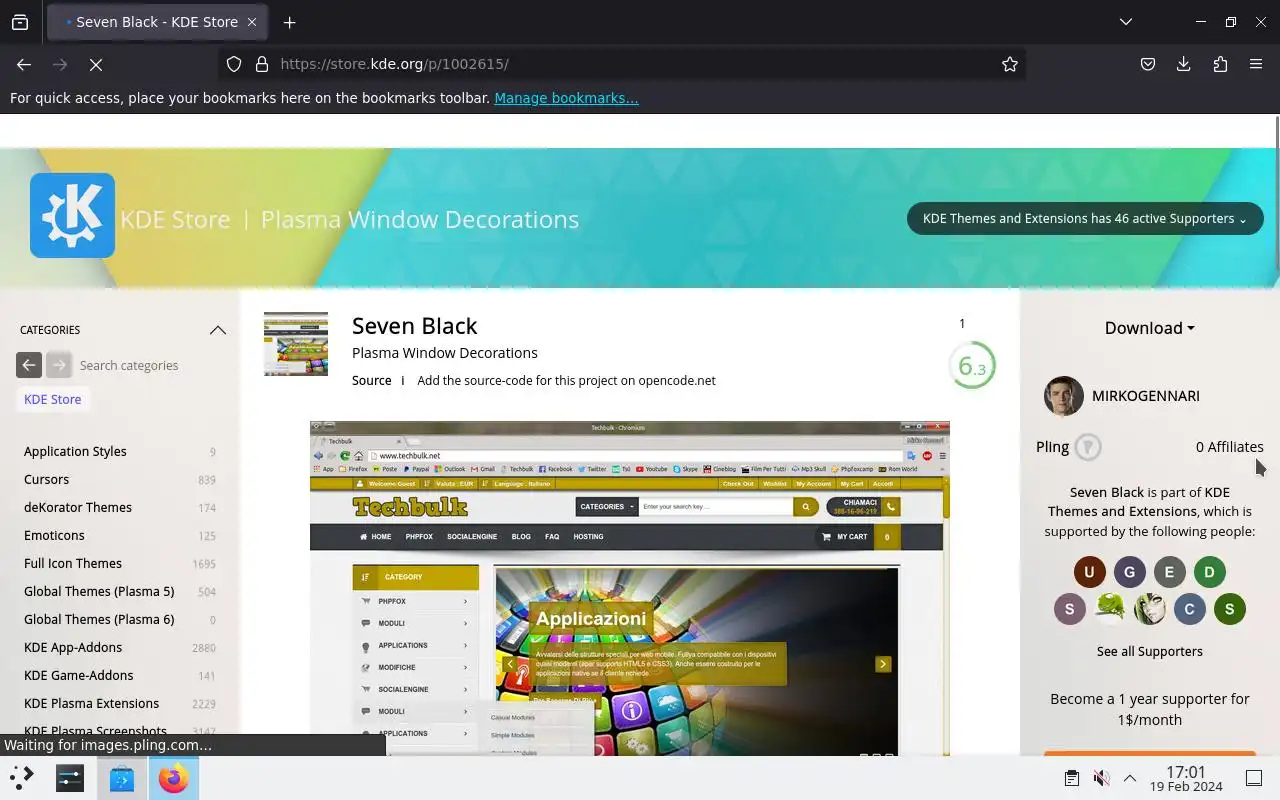Open the Application Styles category
The height and width of the screenshot is (800, 1280).
coord(75,451)
